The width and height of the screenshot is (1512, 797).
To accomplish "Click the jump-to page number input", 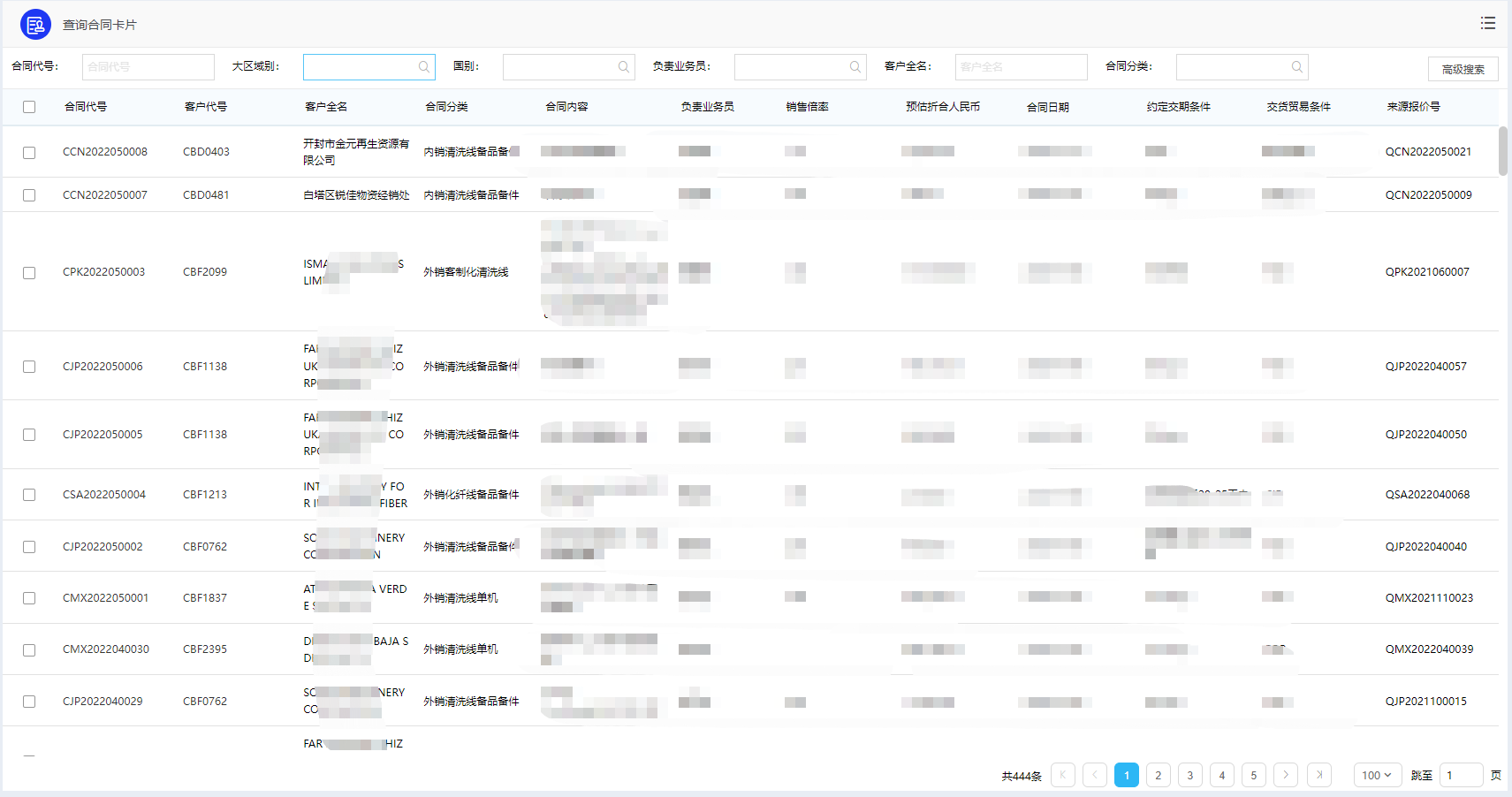I will tap(1461, 775).
